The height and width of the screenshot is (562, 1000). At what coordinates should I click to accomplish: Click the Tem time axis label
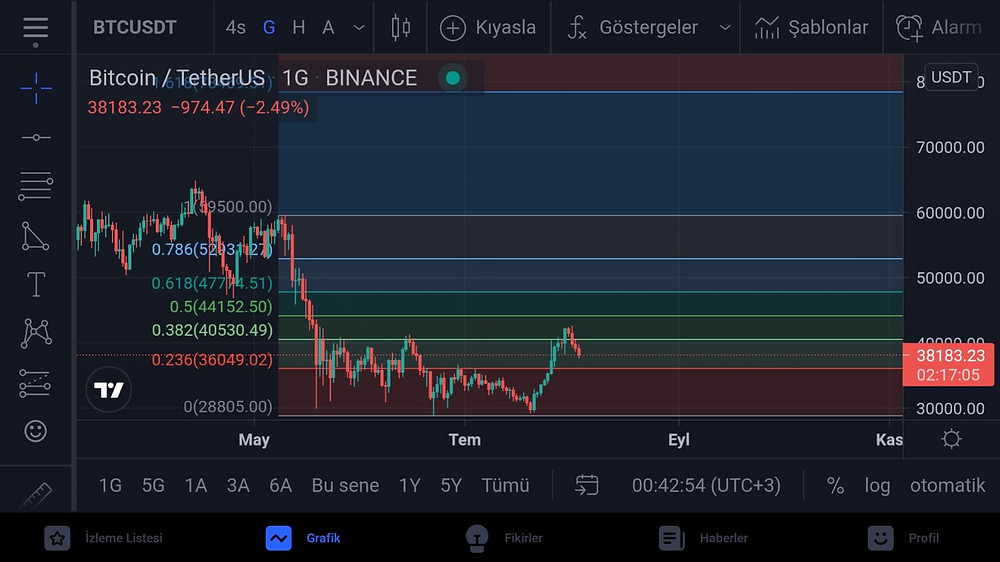[464, 440]
